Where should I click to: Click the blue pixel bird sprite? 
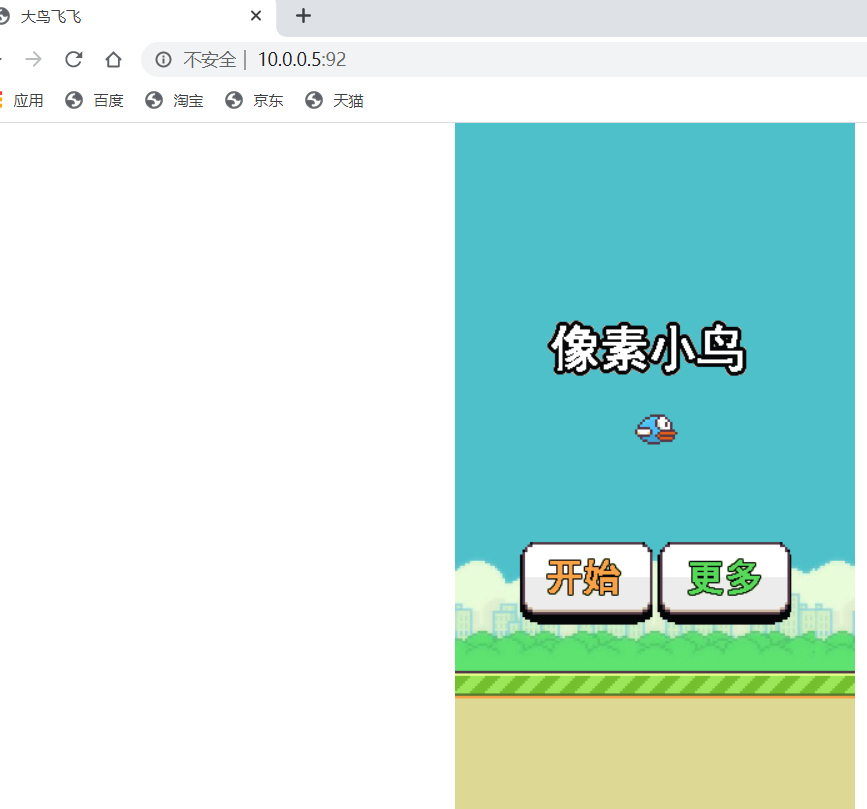[x=656, y=430]
